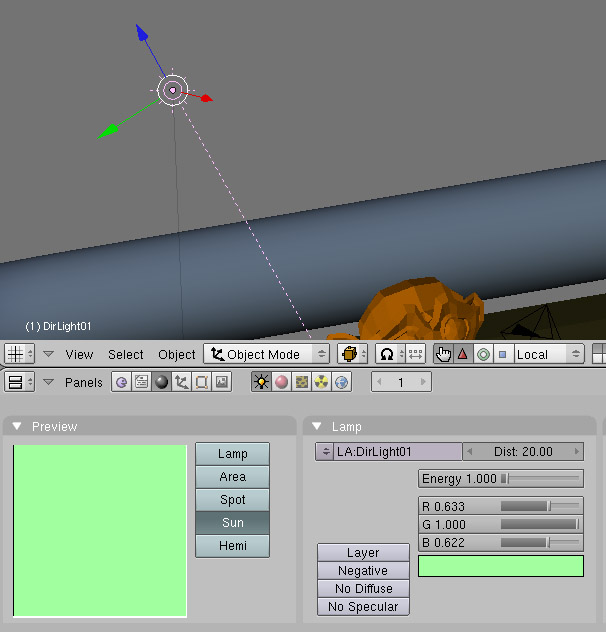The width and height of the screenshot is (606, 632).
Task: Open the rotation/scaling pivot selector
Action: coord(390,354)
